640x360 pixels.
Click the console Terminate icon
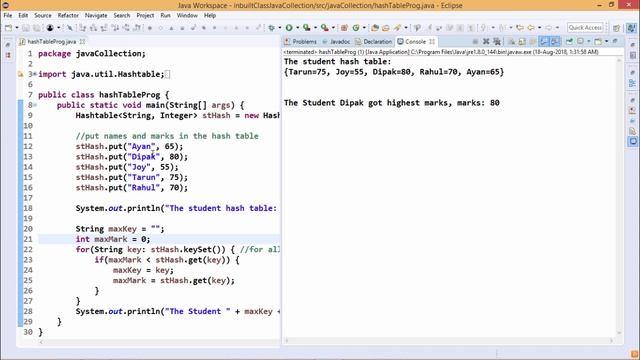click(x=475, y=41)
